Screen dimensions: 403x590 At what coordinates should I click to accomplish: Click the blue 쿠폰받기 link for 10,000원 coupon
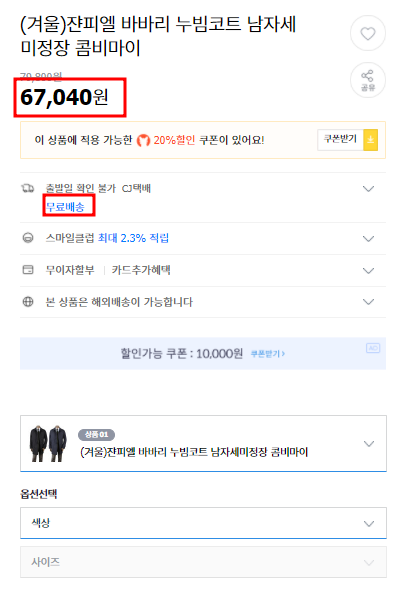pyautogui.click(x=268, y=354)
